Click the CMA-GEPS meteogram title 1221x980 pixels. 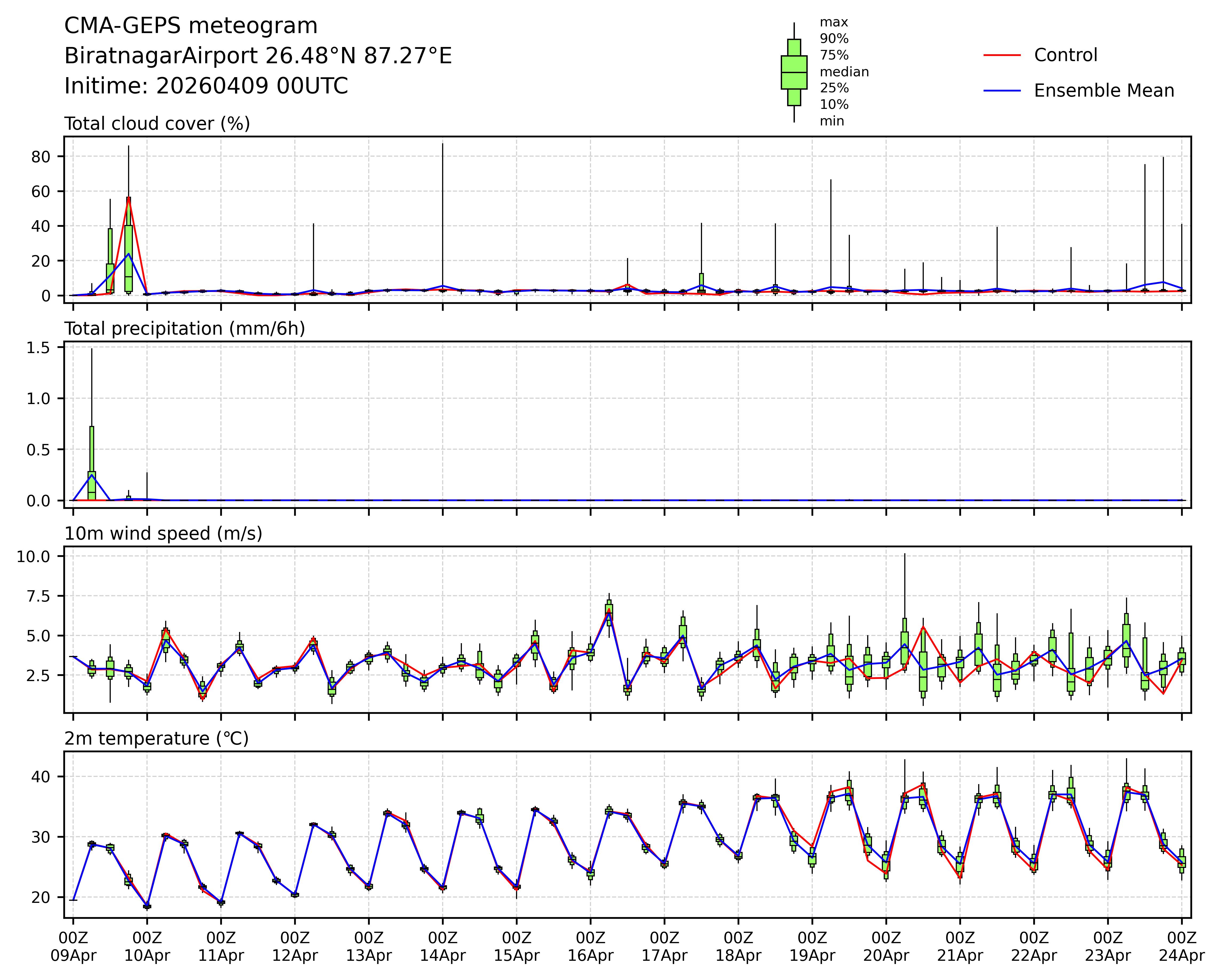coord(191,26)
